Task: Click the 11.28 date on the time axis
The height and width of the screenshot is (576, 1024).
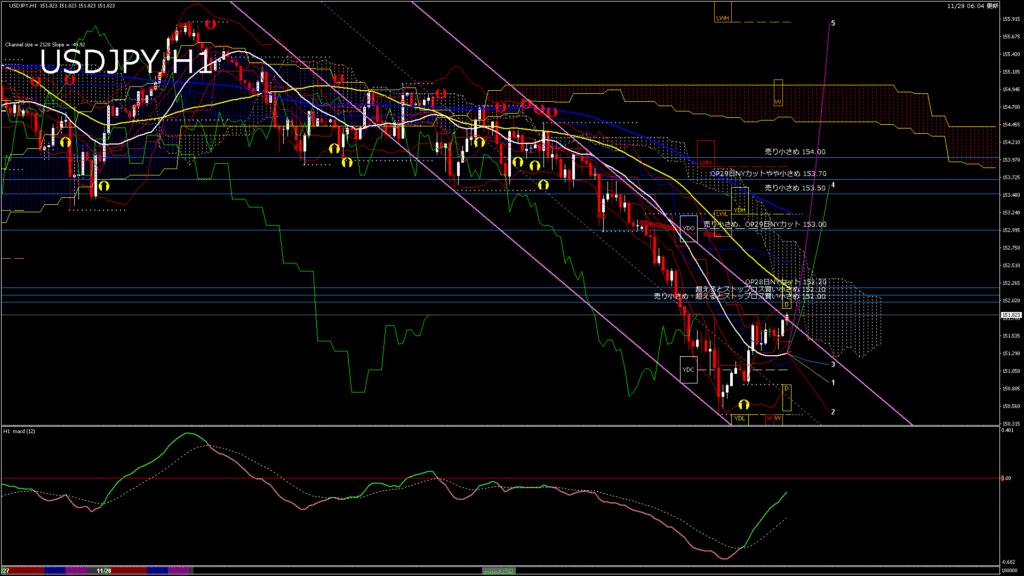Action: [103, 571]
